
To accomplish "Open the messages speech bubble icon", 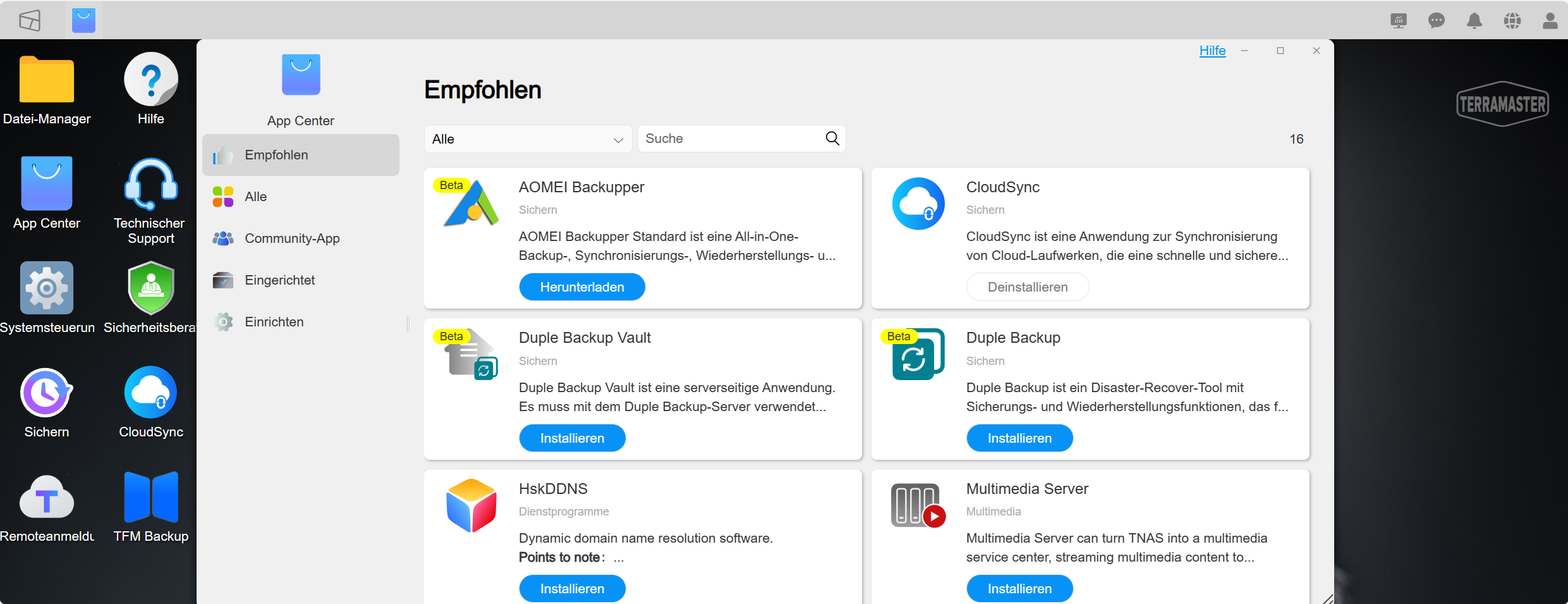I will [x=1436, y=21].
